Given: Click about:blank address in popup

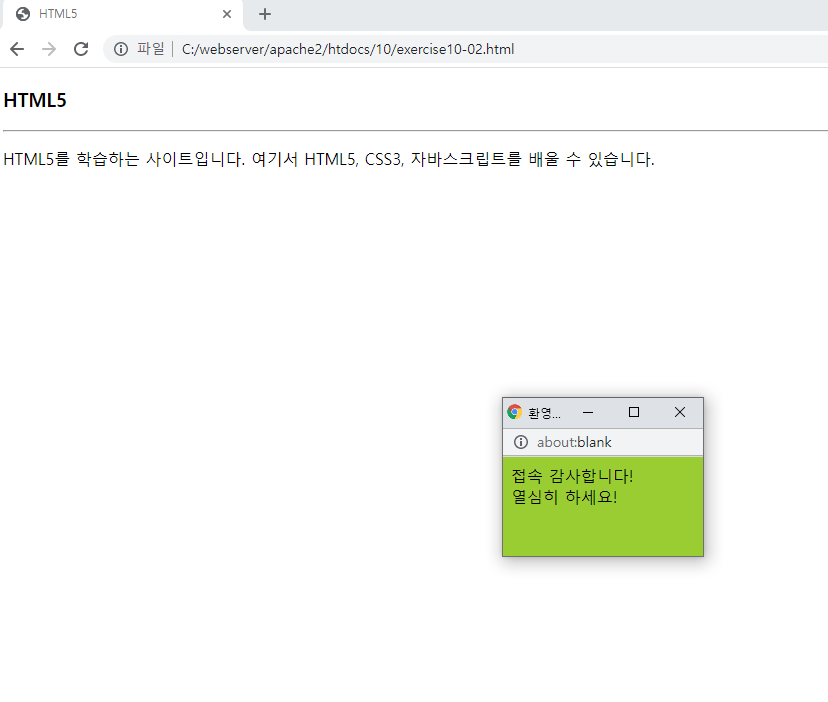Looking at the screenshot, I should 574,442.
